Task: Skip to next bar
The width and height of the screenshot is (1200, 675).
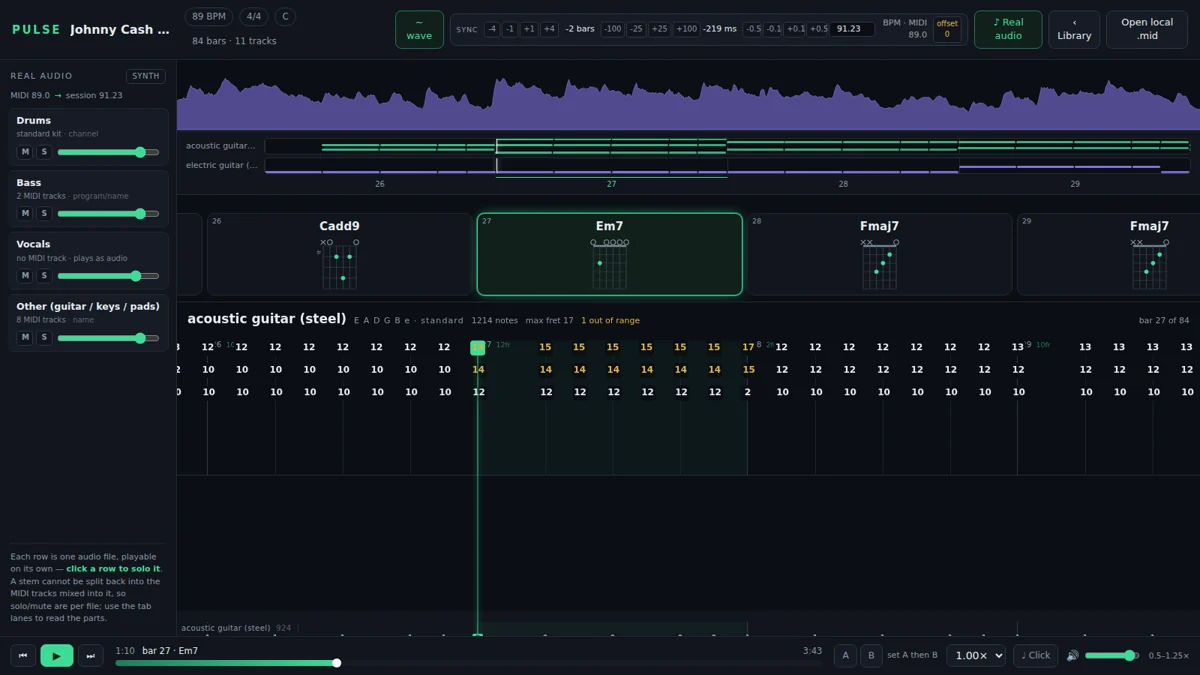Action: (x=90, y=656)
